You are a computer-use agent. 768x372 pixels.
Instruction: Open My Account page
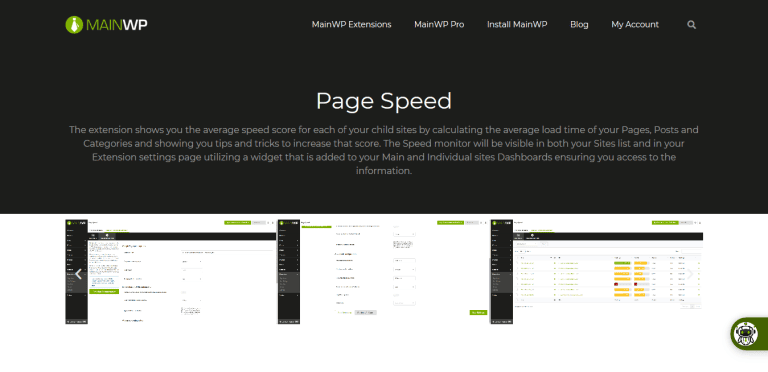pos(635,24)
